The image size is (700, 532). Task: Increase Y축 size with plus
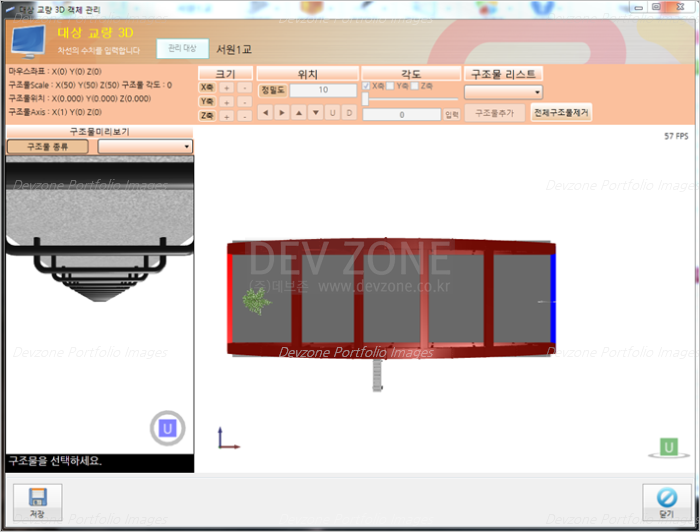(226, 102)
